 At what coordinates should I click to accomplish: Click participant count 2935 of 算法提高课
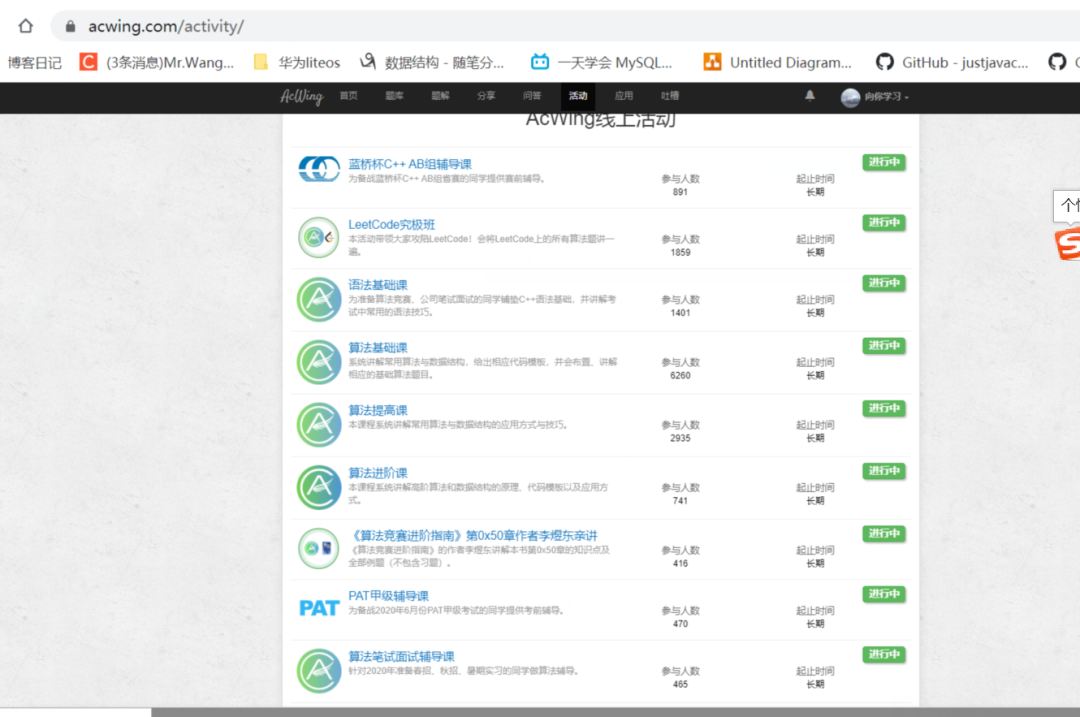point(681,439)
